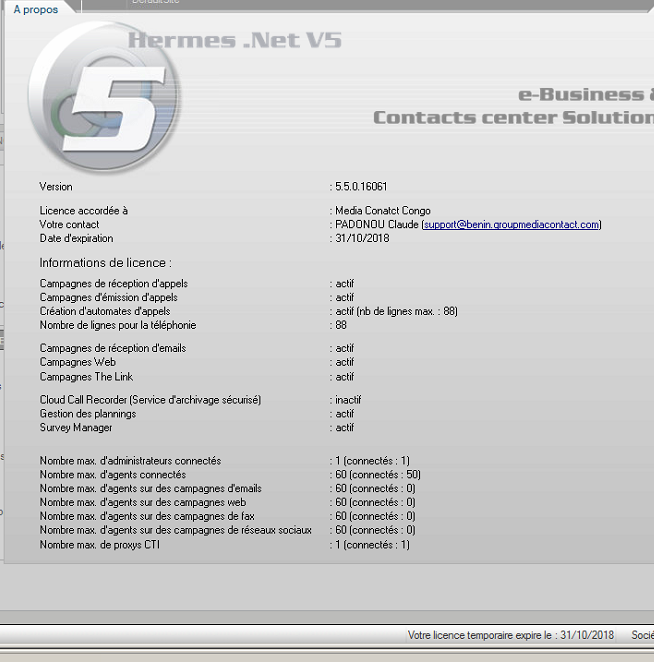Select the A propos tab
The image size is (654, 662).
(36, 7)
